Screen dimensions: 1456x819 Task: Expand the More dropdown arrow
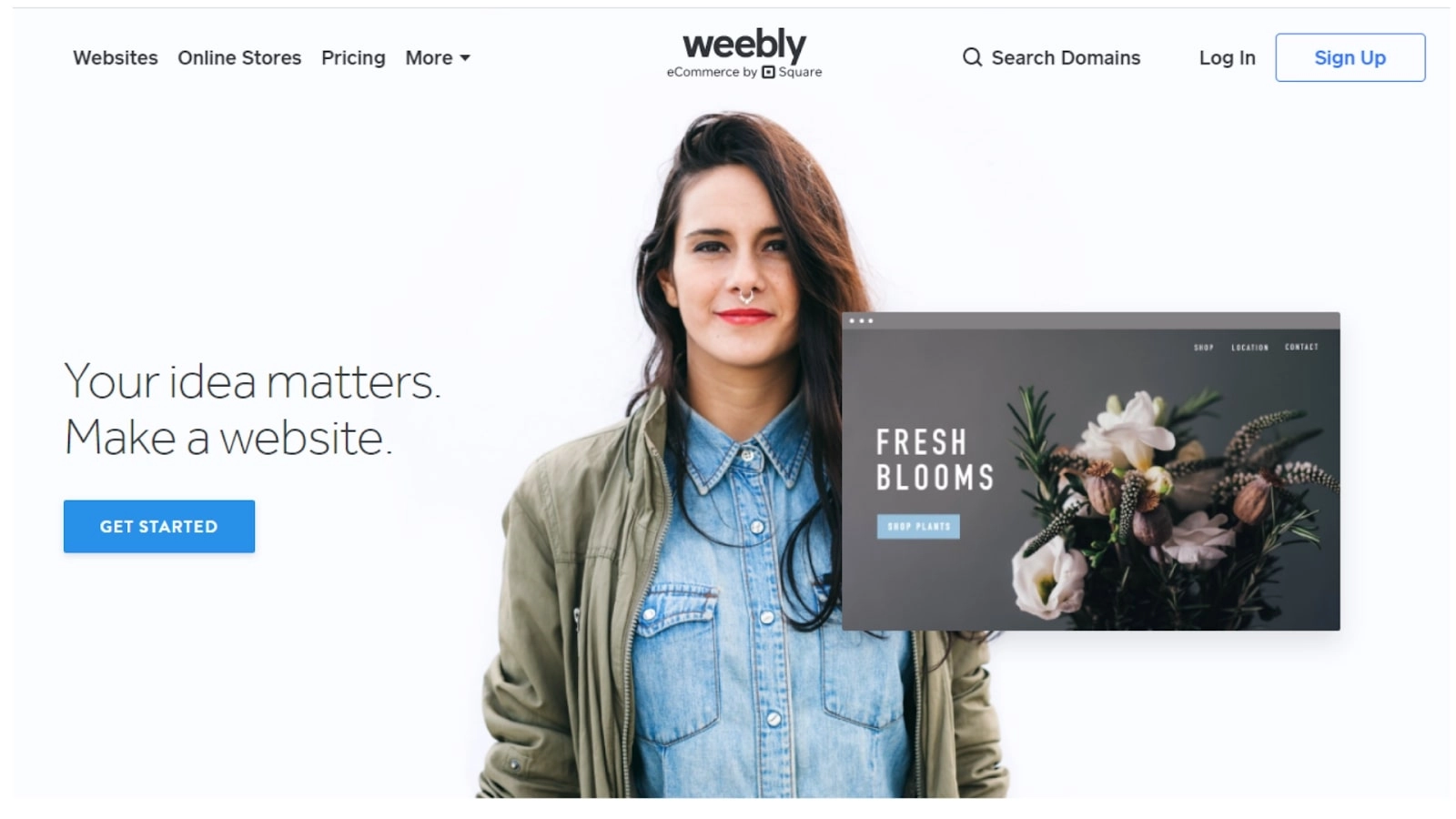[x=465, y=58]
